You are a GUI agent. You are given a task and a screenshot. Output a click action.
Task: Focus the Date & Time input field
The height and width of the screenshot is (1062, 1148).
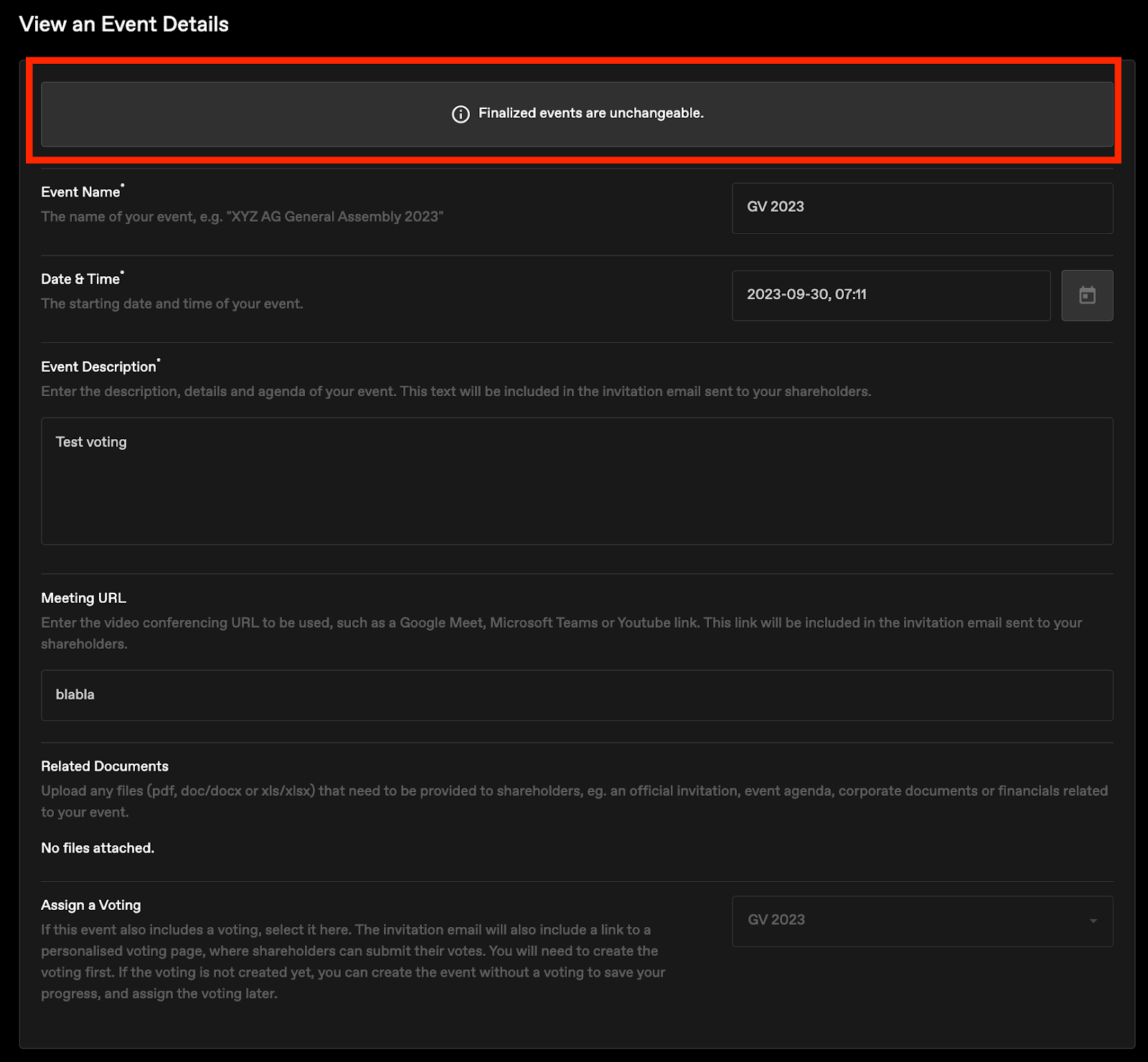coord(890,295)
